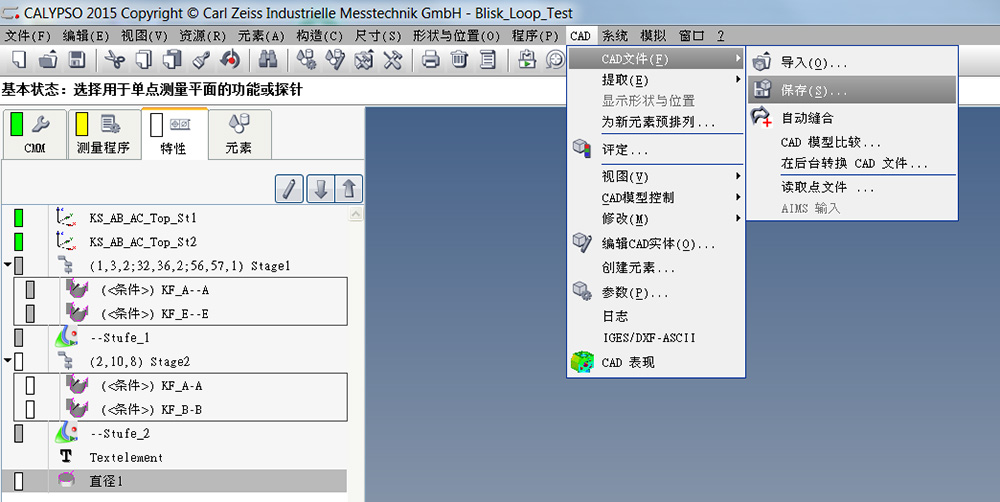The width and height of the screenshot is (1000, 502).
Task: Click the loop icon beside Stage1
Action: pos(65,265)
